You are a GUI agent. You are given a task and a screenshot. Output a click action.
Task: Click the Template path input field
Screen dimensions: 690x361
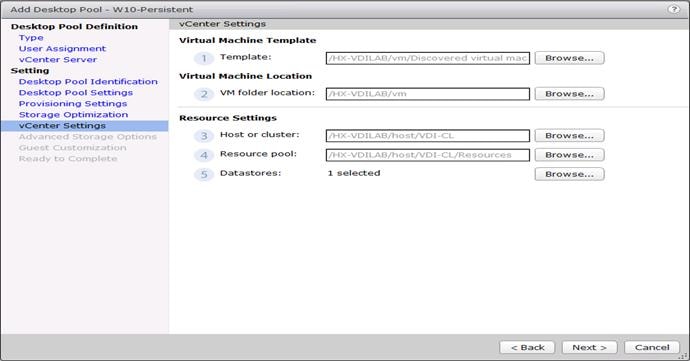pos(428,58)
